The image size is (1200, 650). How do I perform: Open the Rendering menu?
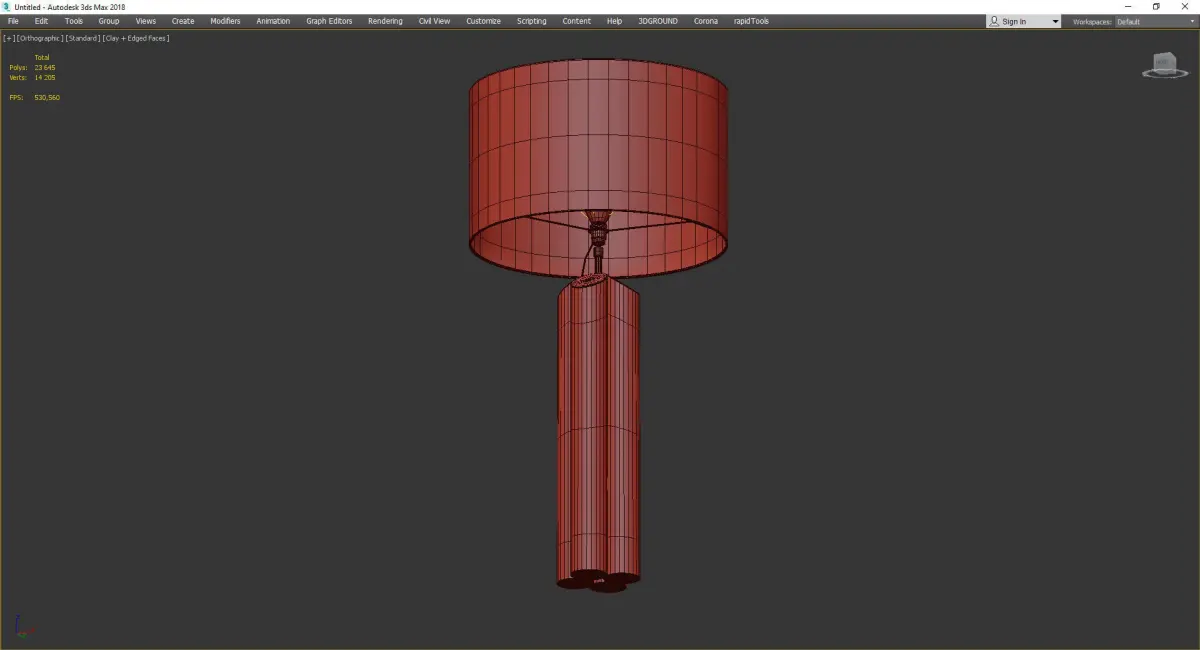coord(385,21)
